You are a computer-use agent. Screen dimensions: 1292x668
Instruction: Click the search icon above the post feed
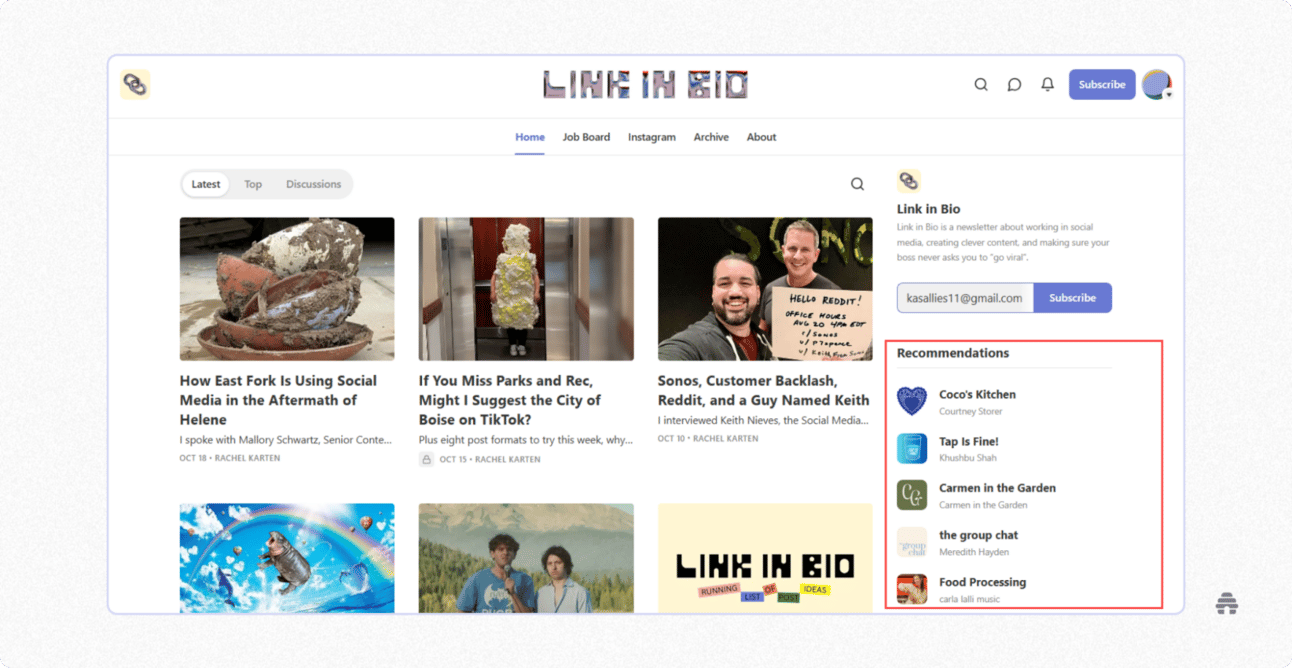pyautogui.click(x=857, y=183)
